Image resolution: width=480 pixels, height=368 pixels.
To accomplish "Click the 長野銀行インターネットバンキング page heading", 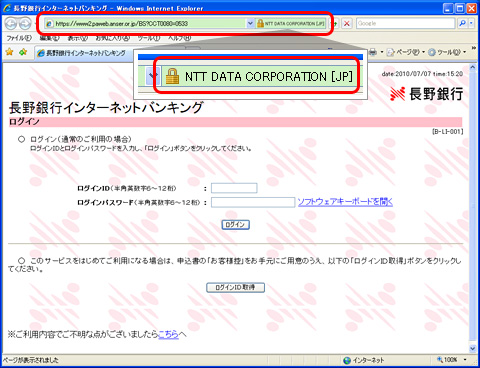I will (x=106, y=108).
